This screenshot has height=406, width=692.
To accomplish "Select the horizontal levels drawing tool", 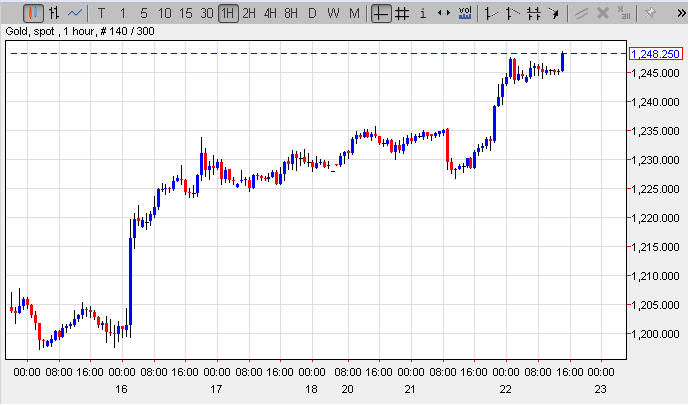I will point(534,13).
